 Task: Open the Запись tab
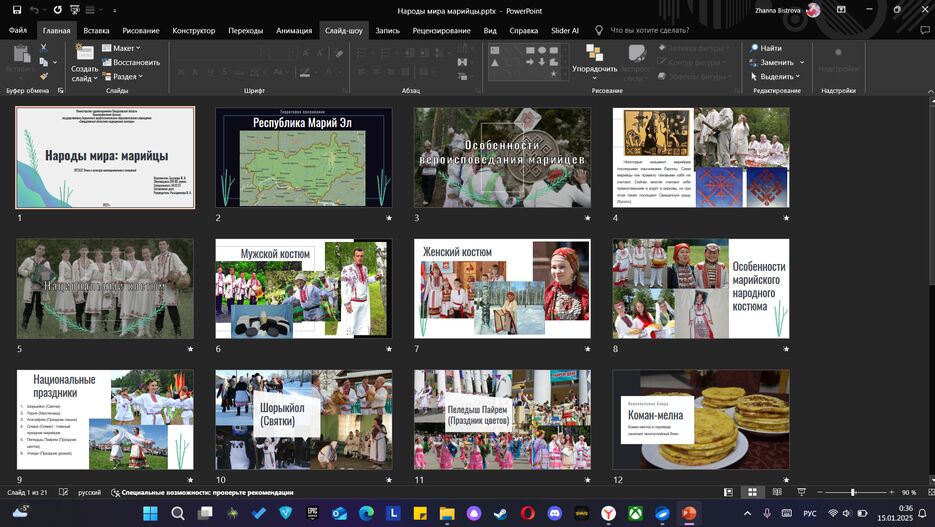(388, 30)
